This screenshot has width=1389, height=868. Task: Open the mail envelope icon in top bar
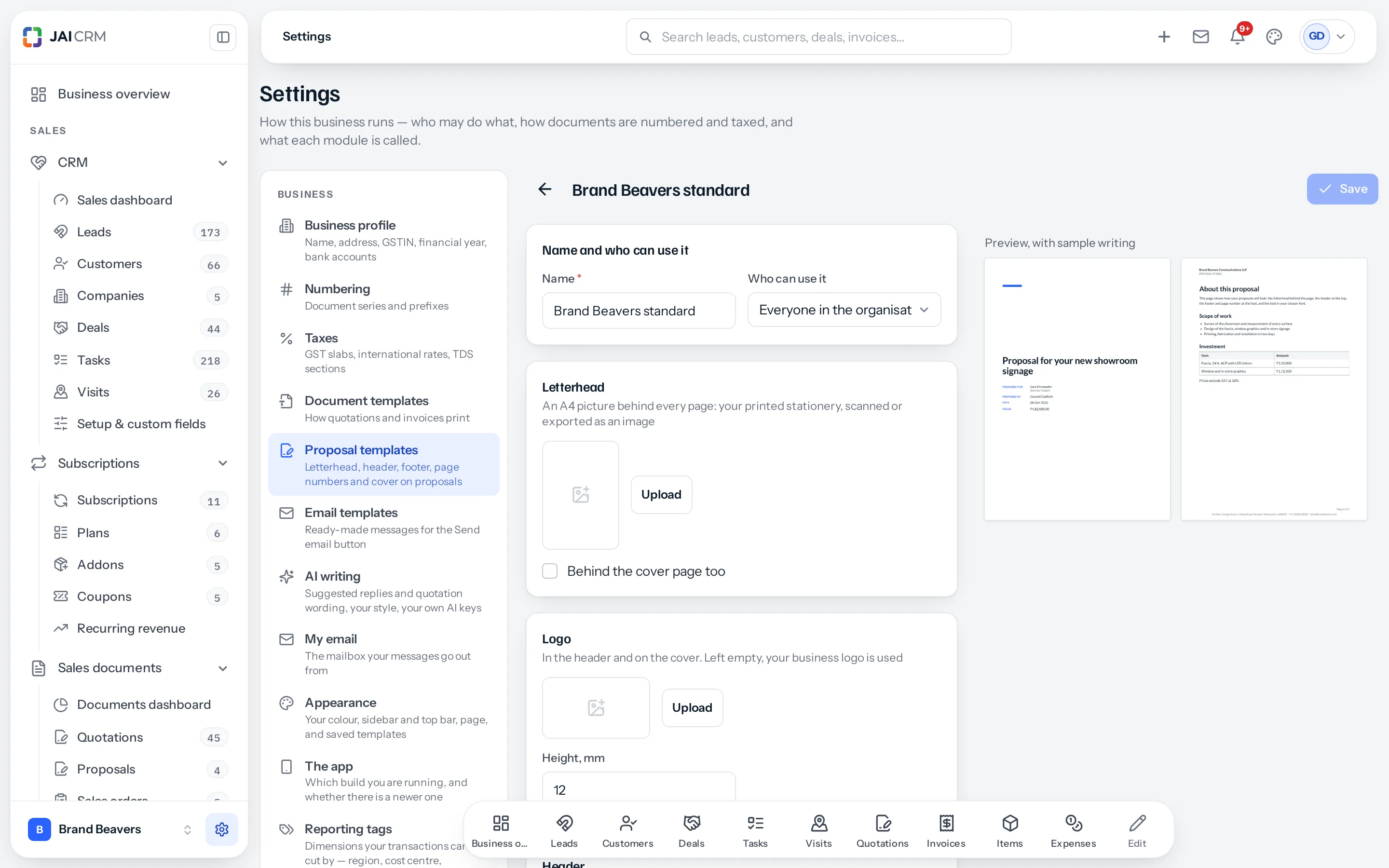click(1201, 37)
